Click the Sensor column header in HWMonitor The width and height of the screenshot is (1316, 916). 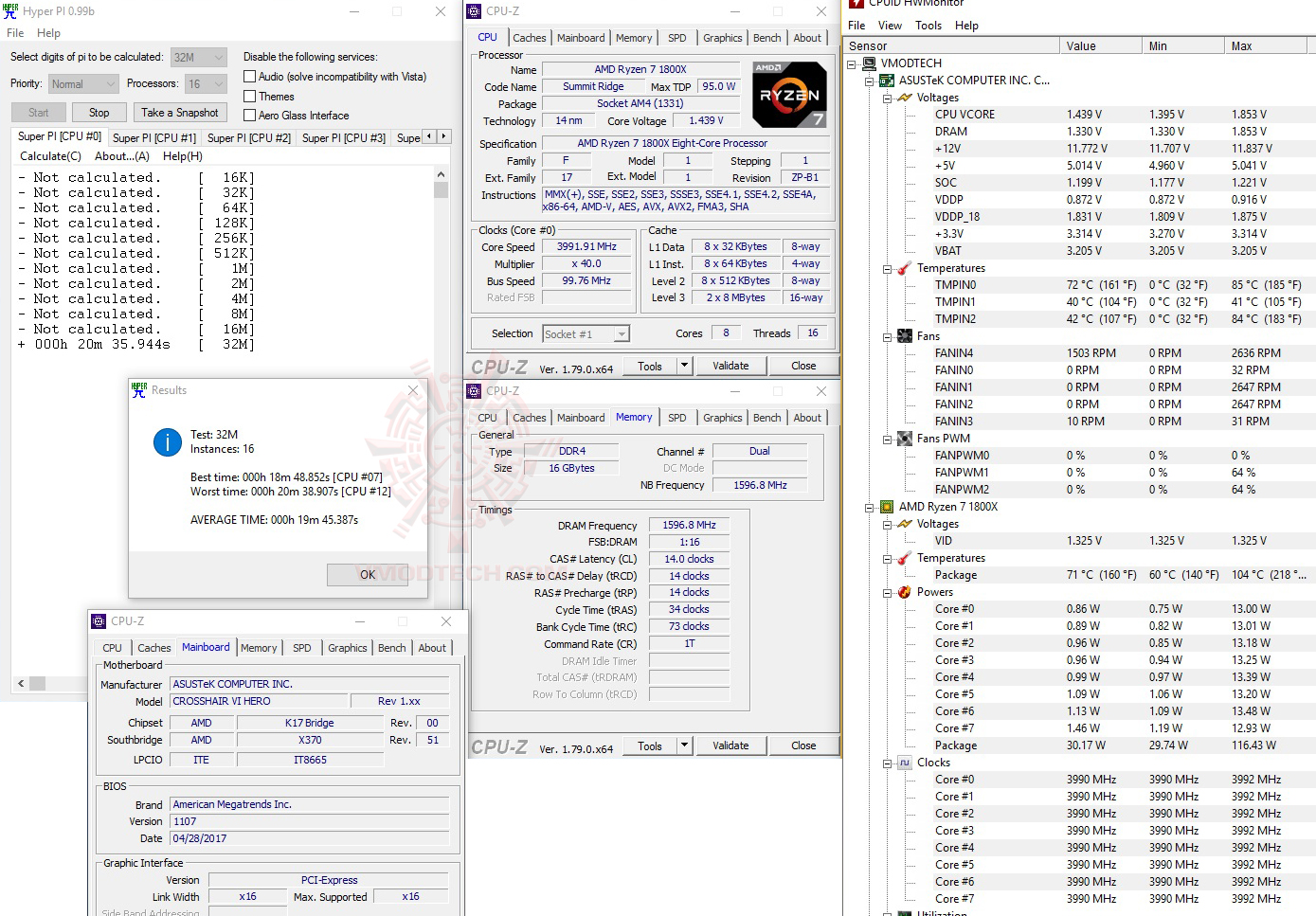click(953, 45)
